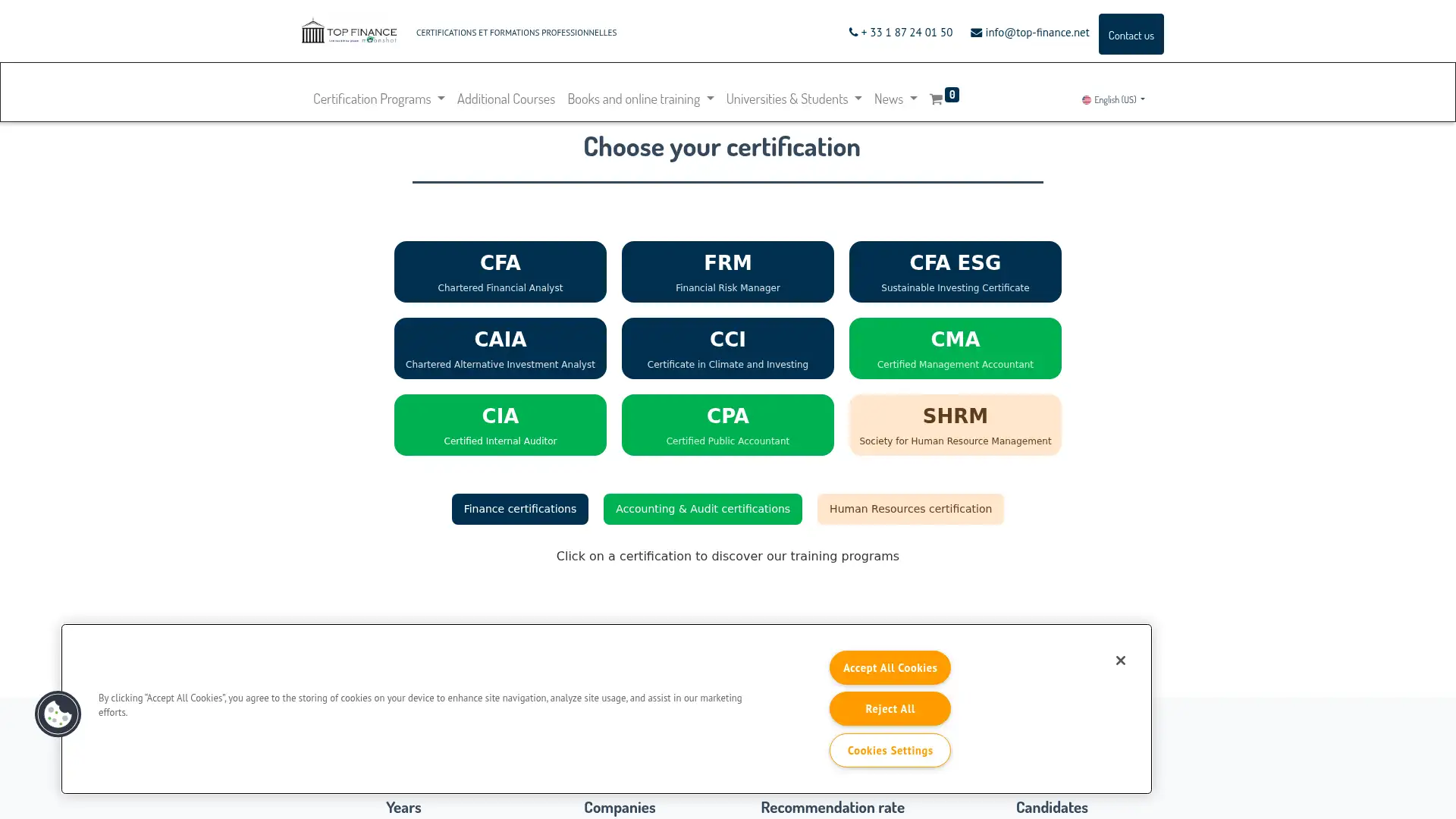Select the CFA certification card

tap(500, 271)
